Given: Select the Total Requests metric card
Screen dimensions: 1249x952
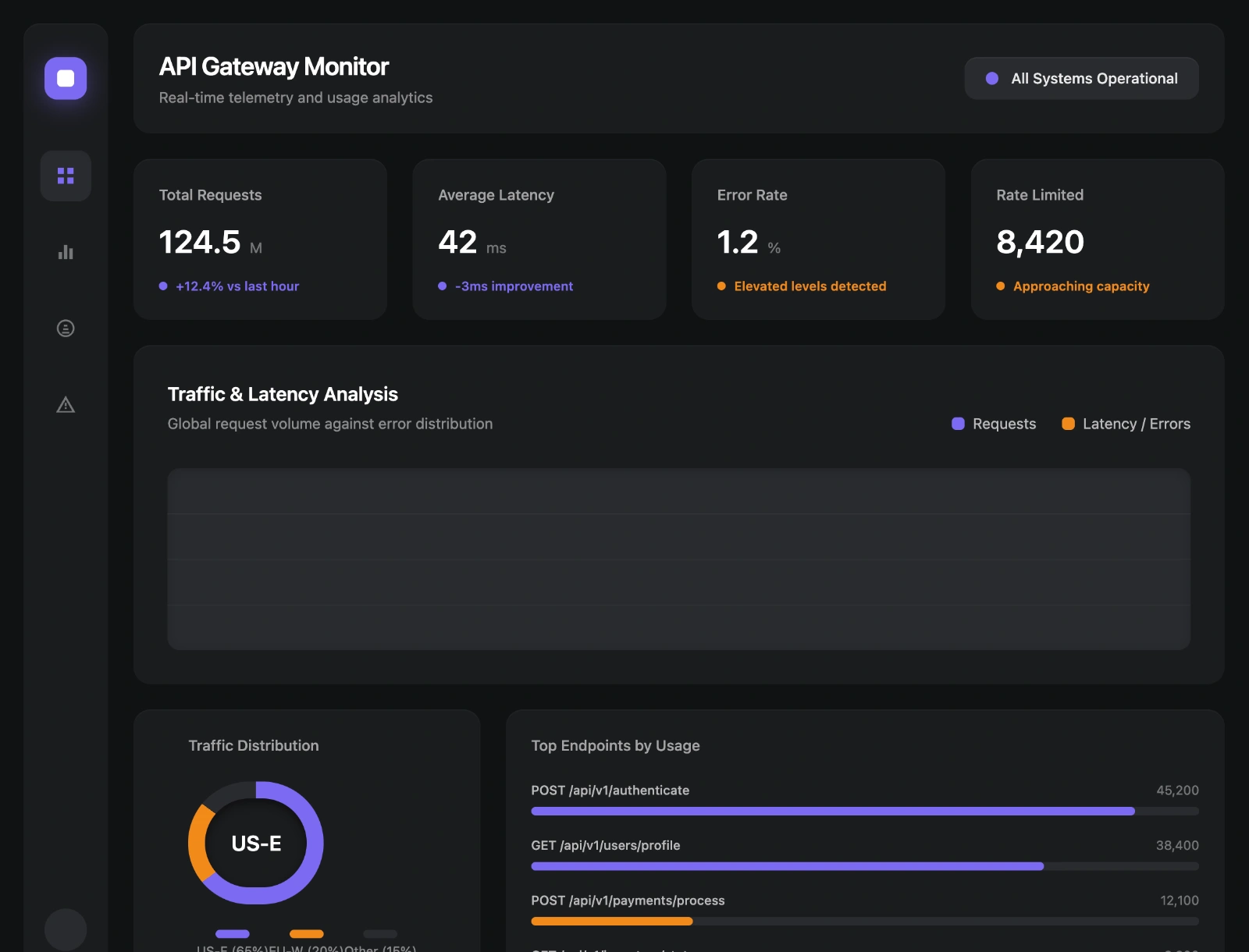Looking at the screenshot, I should click(x=260, y=239).
